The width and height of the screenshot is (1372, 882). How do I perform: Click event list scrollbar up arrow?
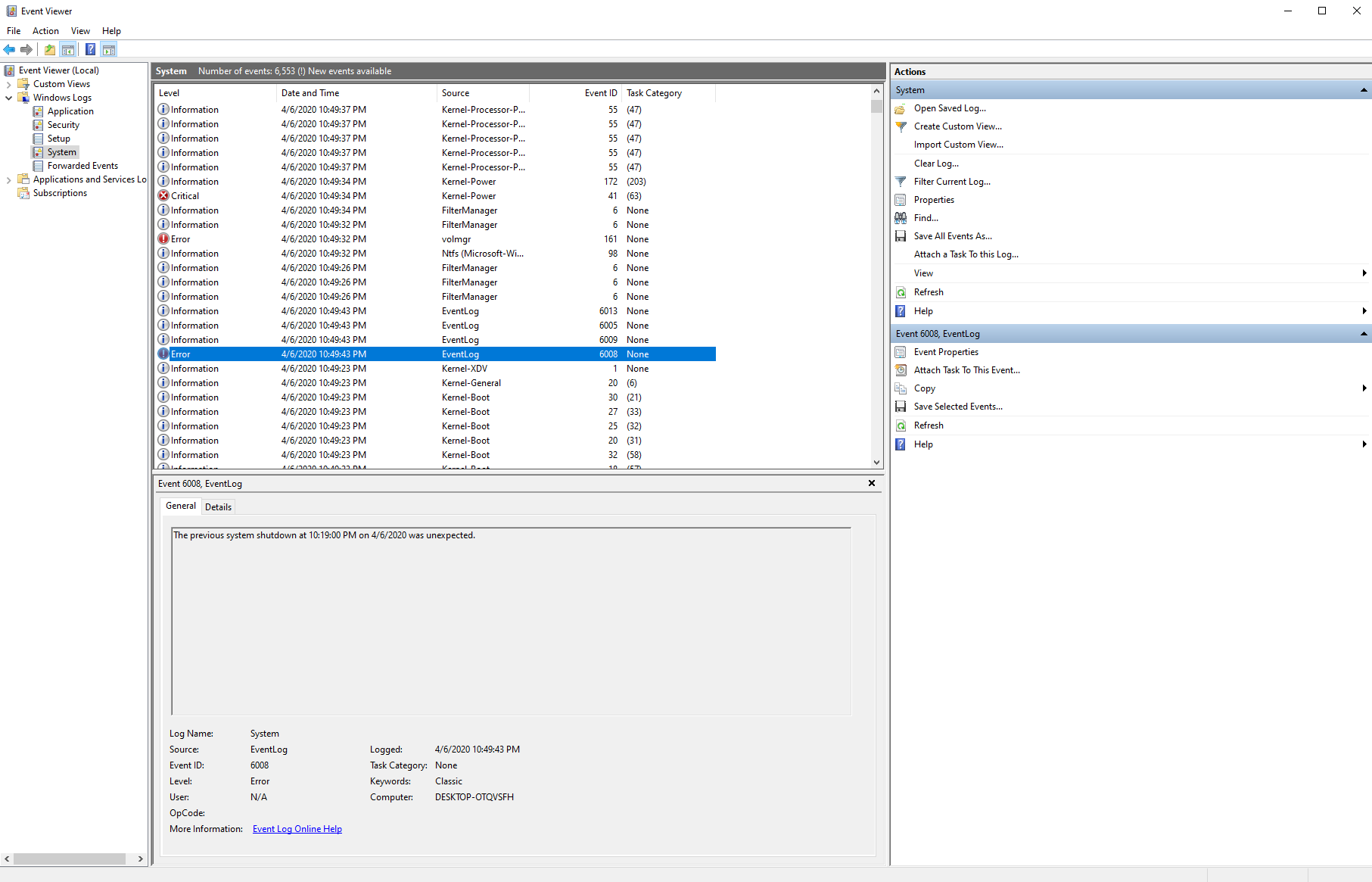[x=876, y=92]
